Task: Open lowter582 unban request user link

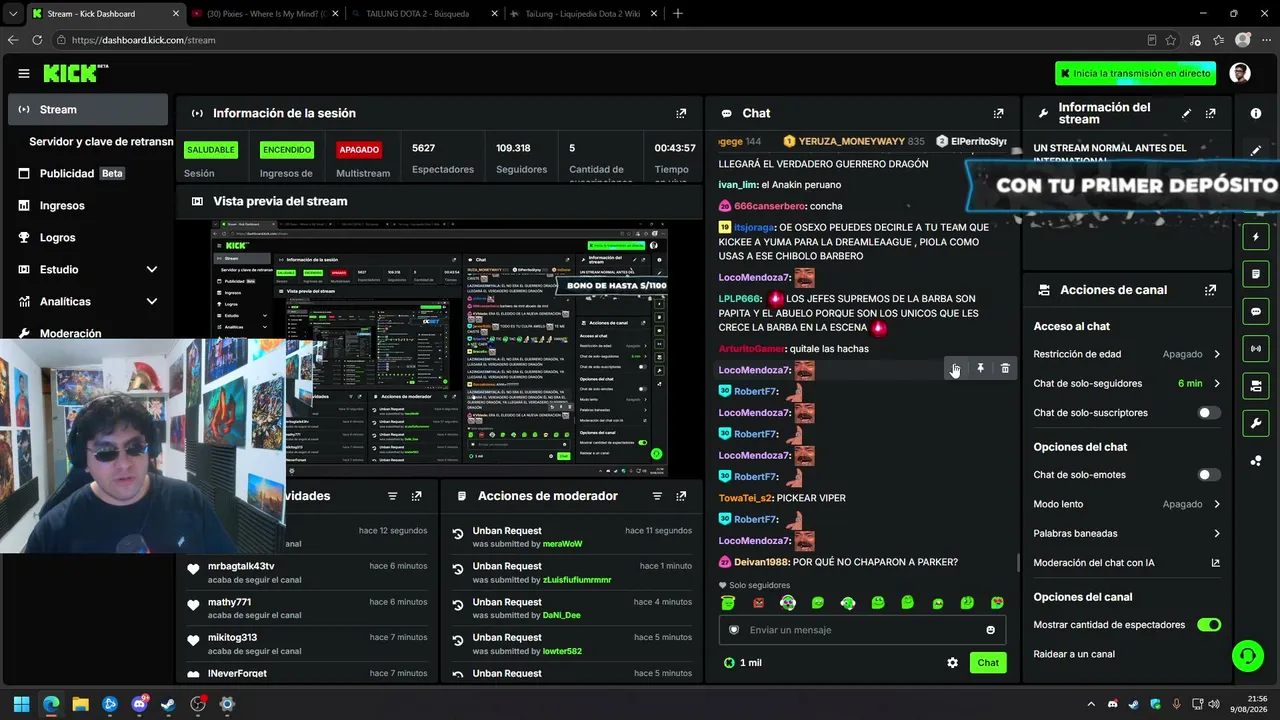Action: pyautogui.click(x=562, y=651)
